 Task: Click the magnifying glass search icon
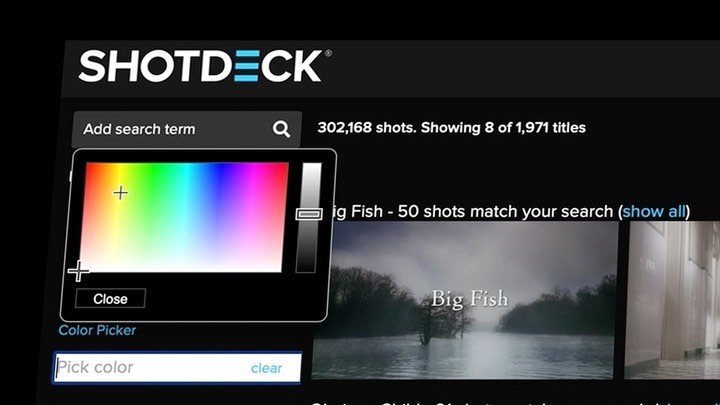pos(281,129)
